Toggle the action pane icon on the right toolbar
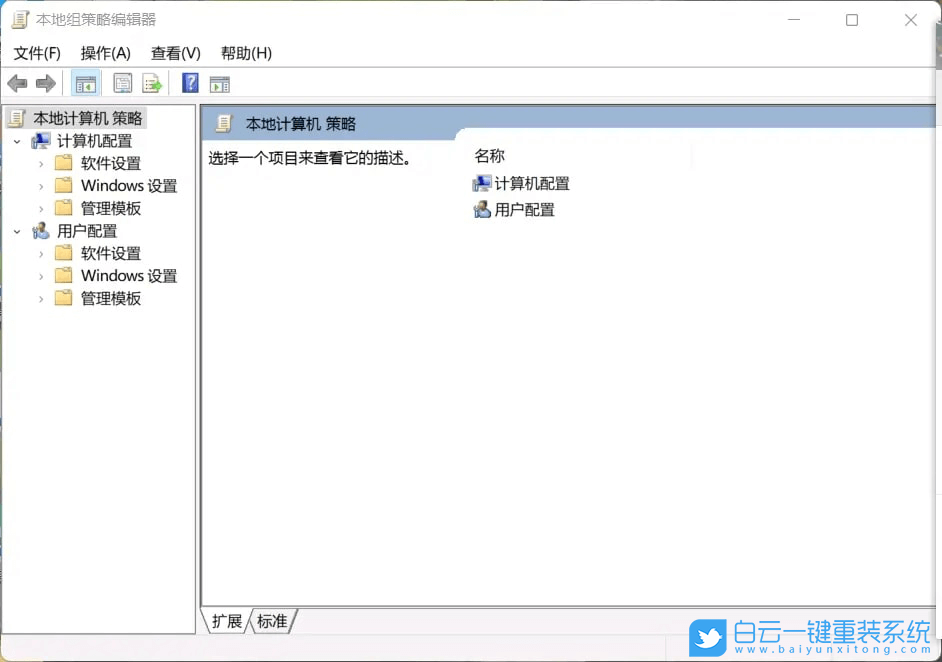 219,83
